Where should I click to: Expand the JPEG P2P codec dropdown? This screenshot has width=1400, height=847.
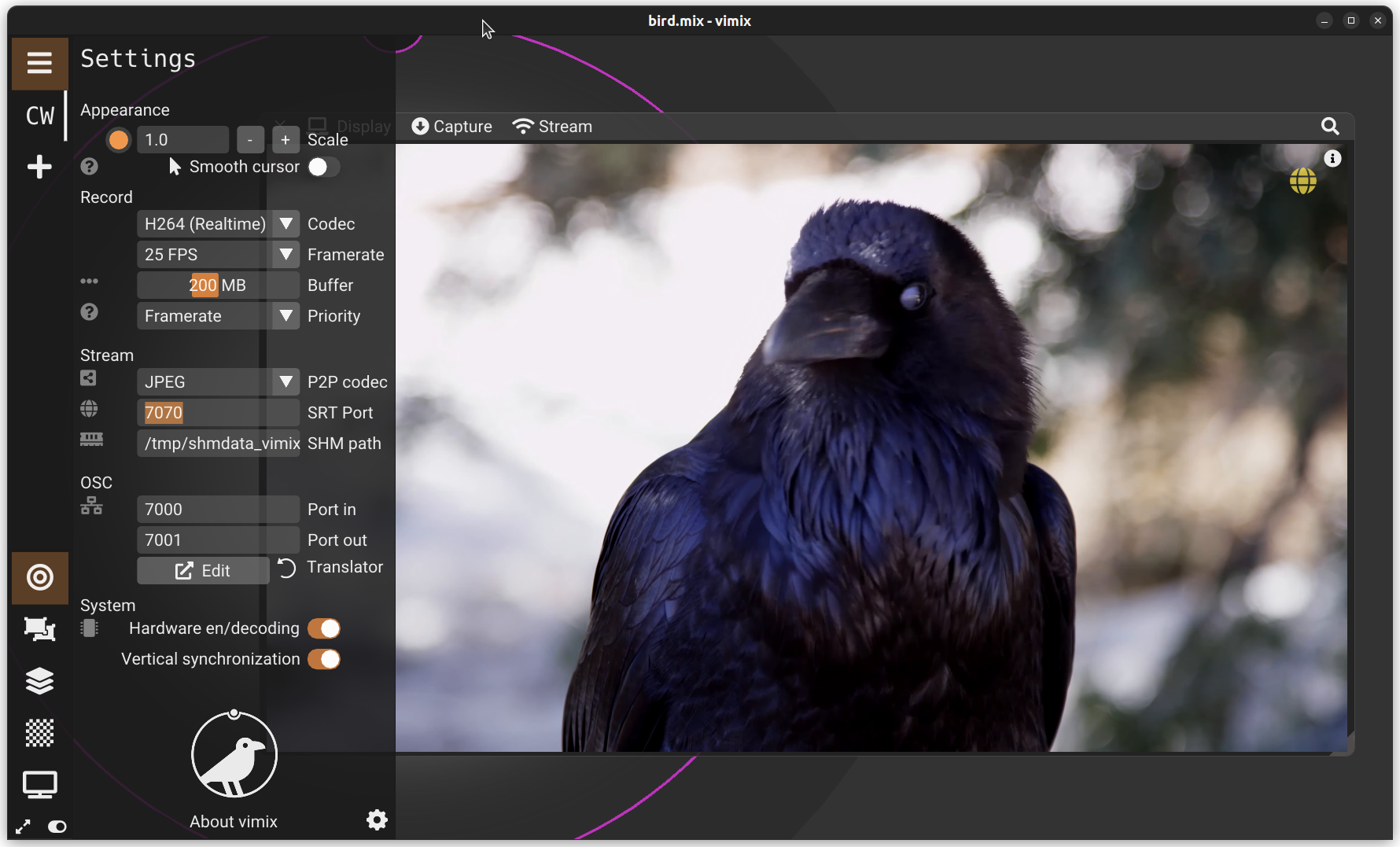tap(286, 382)
